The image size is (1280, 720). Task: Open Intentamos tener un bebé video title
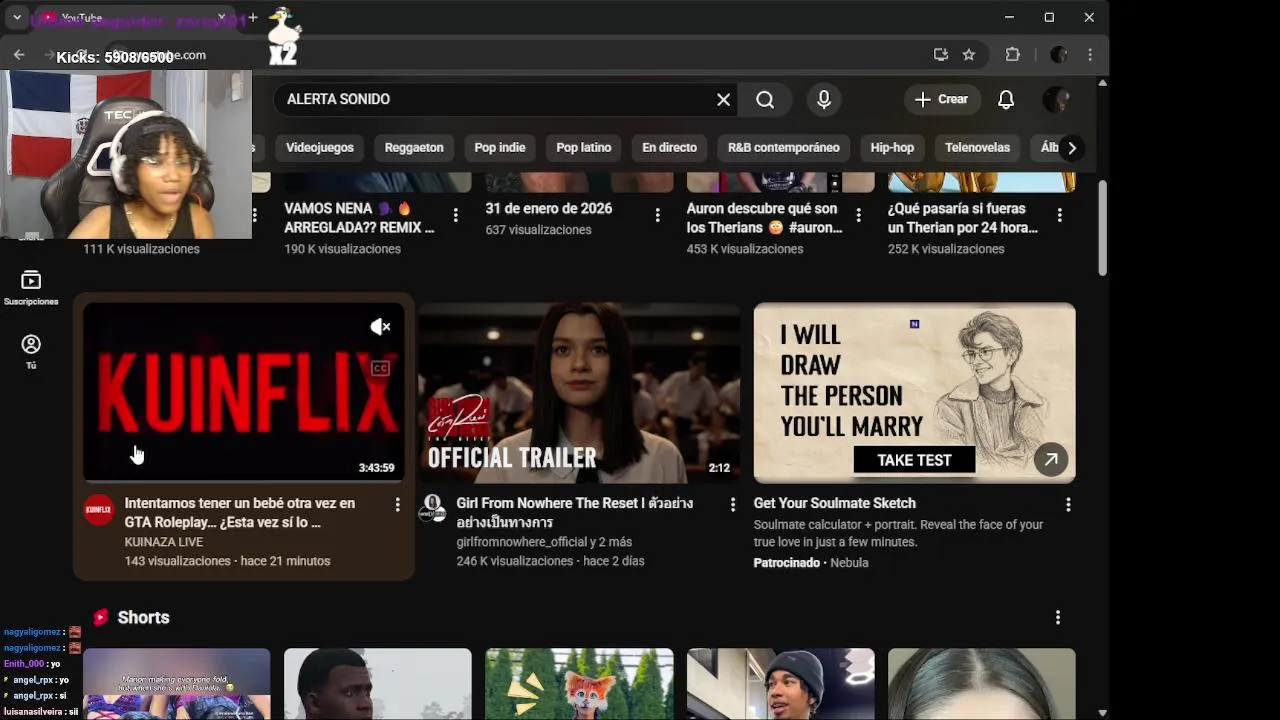[x=240, y=513]
